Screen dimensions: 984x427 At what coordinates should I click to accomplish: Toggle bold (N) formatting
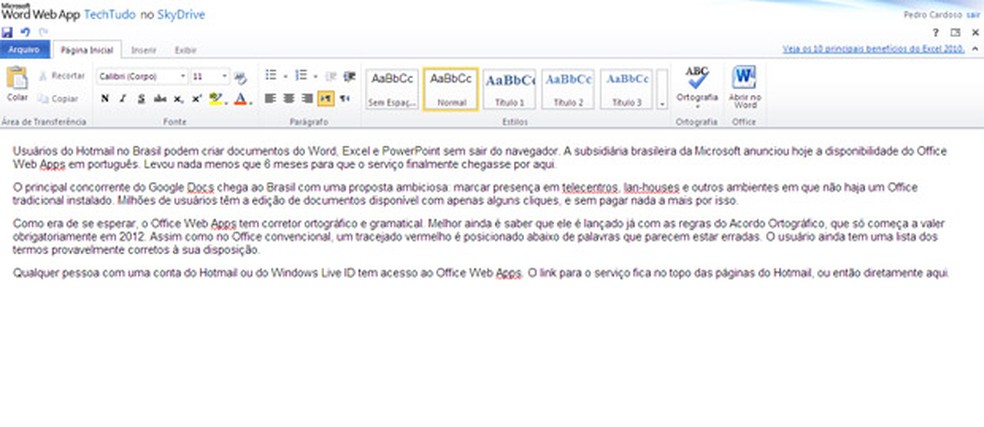click(105, 99)
